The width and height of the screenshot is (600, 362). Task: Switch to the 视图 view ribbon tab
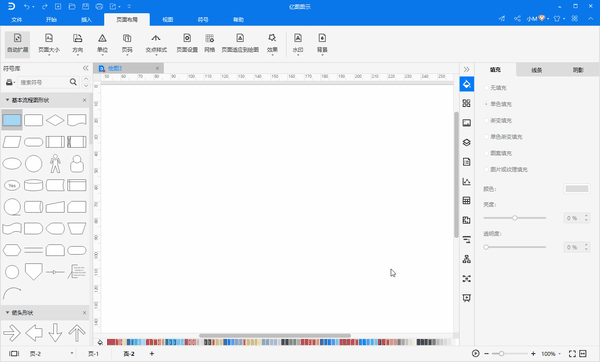pyautogui.click(x=168, y=20)
